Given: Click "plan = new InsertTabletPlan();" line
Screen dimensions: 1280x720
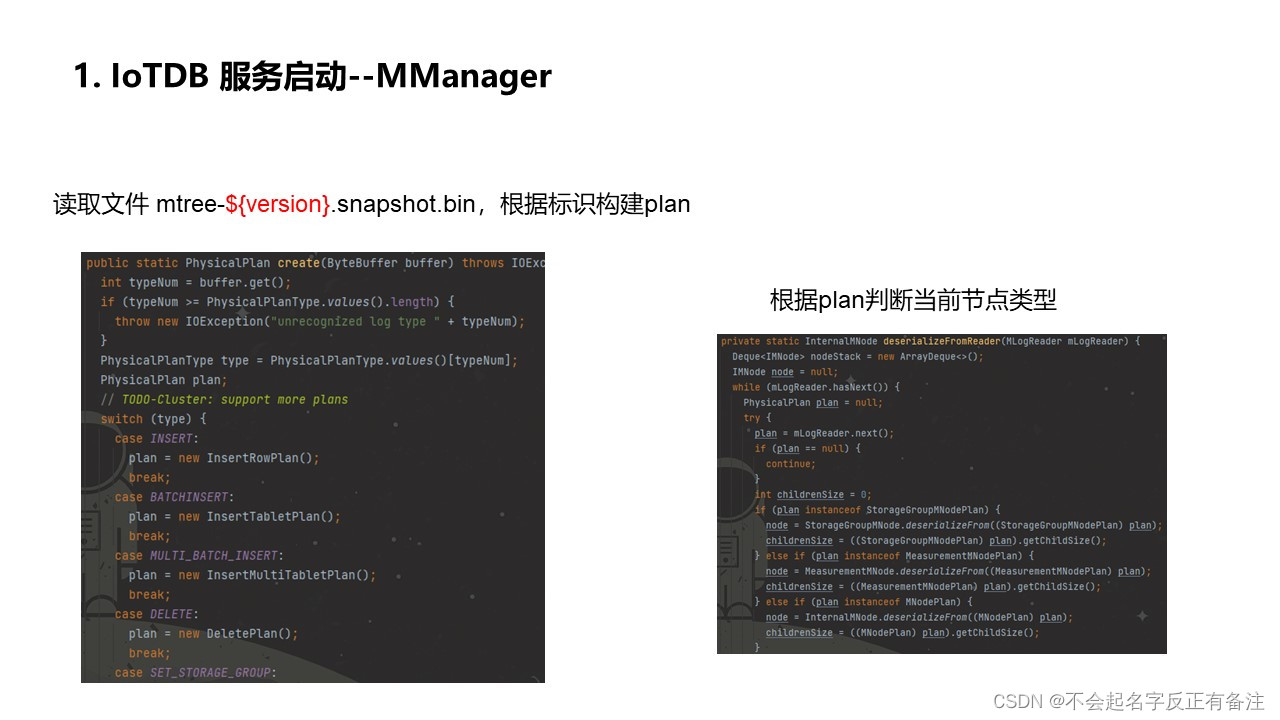Looking at the screenshot, I should click(235, 517).
